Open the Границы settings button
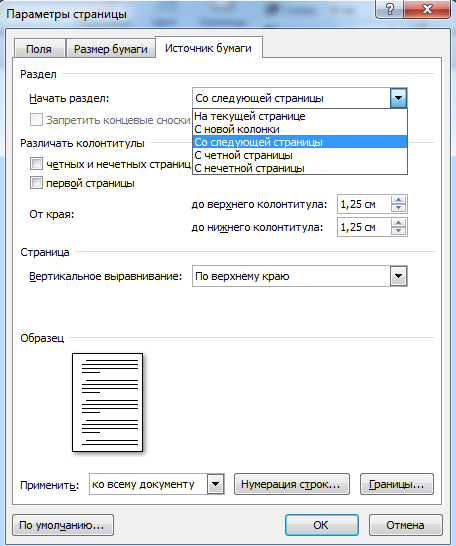Viewport: 456px width, 546px height. tap(397, 484)
